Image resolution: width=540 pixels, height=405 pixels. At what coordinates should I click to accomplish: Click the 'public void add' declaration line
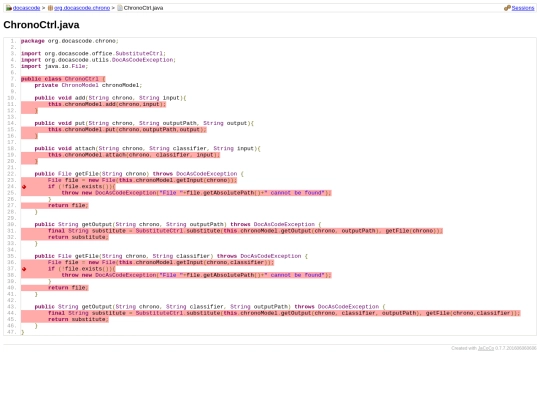(110, 98)
